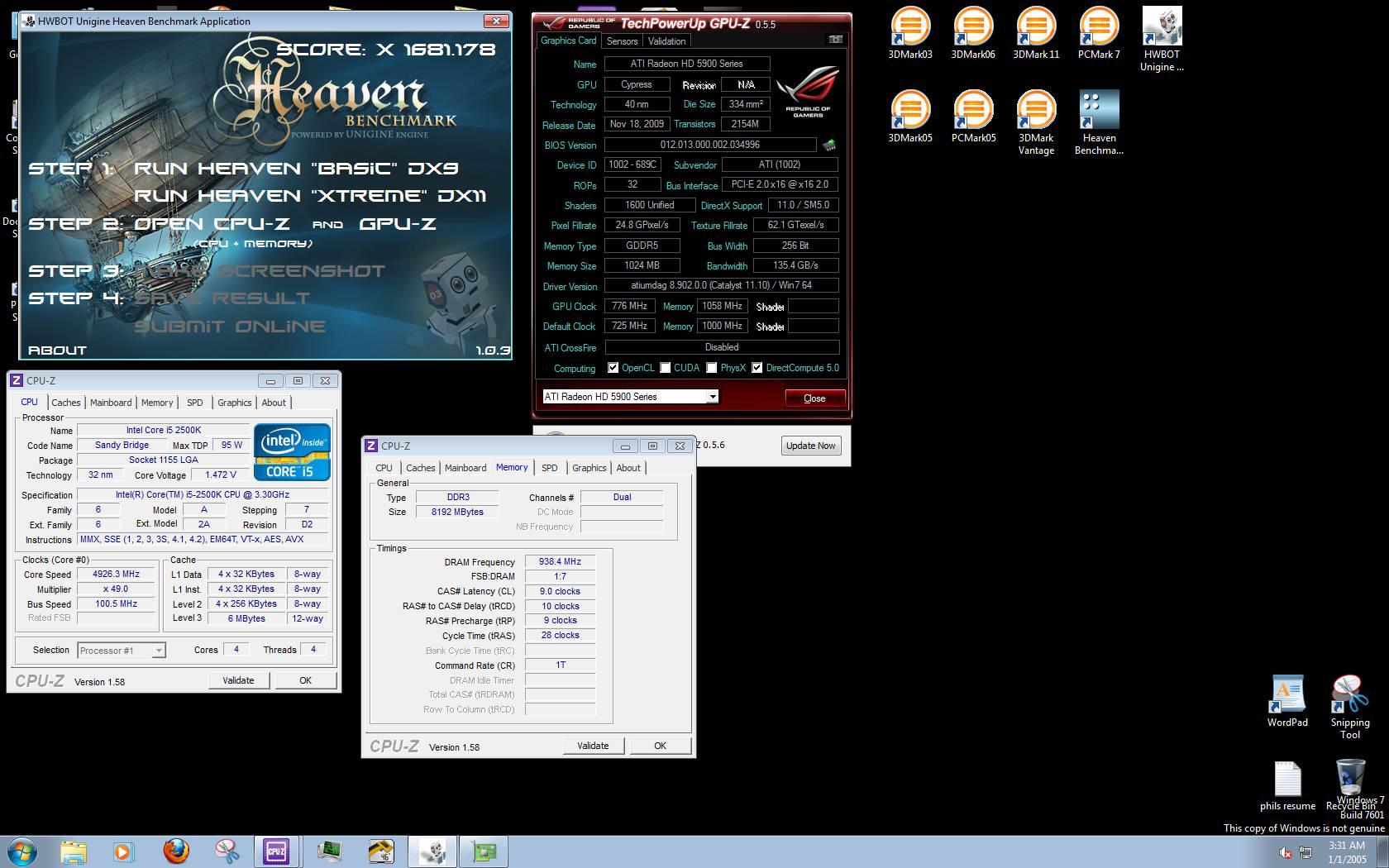Open the 3DMark05 desktop shortcut
This screenshot has width=1389, height=868.
[910, 117]
